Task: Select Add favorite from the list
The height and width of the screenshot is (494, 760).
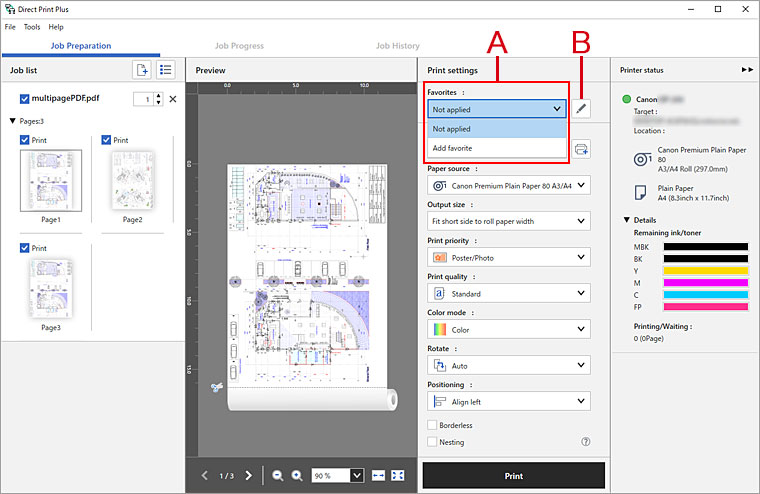Action: (452, 148)
